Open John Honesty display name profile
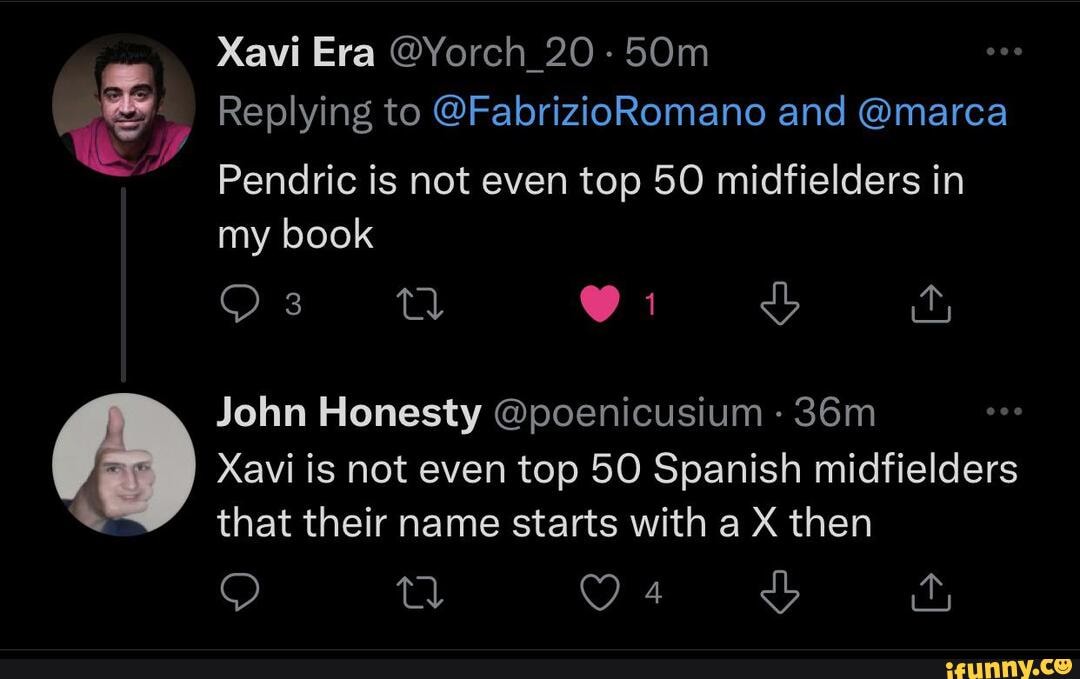Image resolution: width=1080 pixels, height=679 pixels. 349,413
